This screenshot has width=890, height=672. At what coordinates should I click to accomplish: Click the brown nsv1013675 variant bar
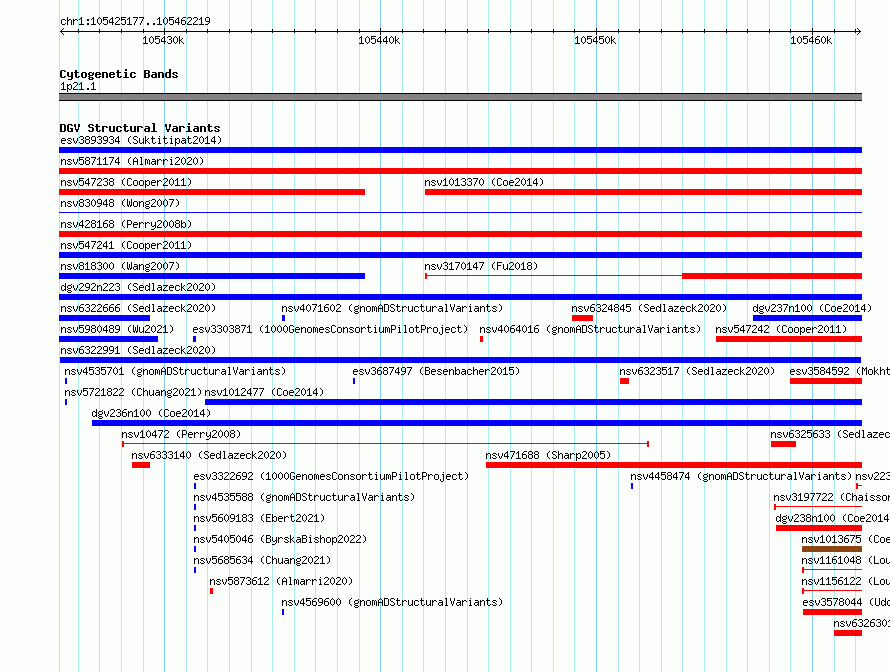(832, 549)
